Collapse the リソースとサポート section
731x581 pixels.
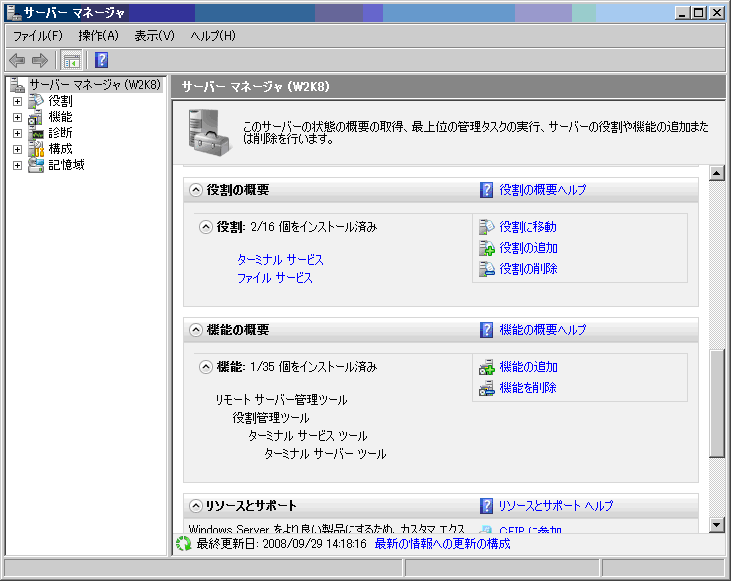pyautogui.click(x=196, y=506)
